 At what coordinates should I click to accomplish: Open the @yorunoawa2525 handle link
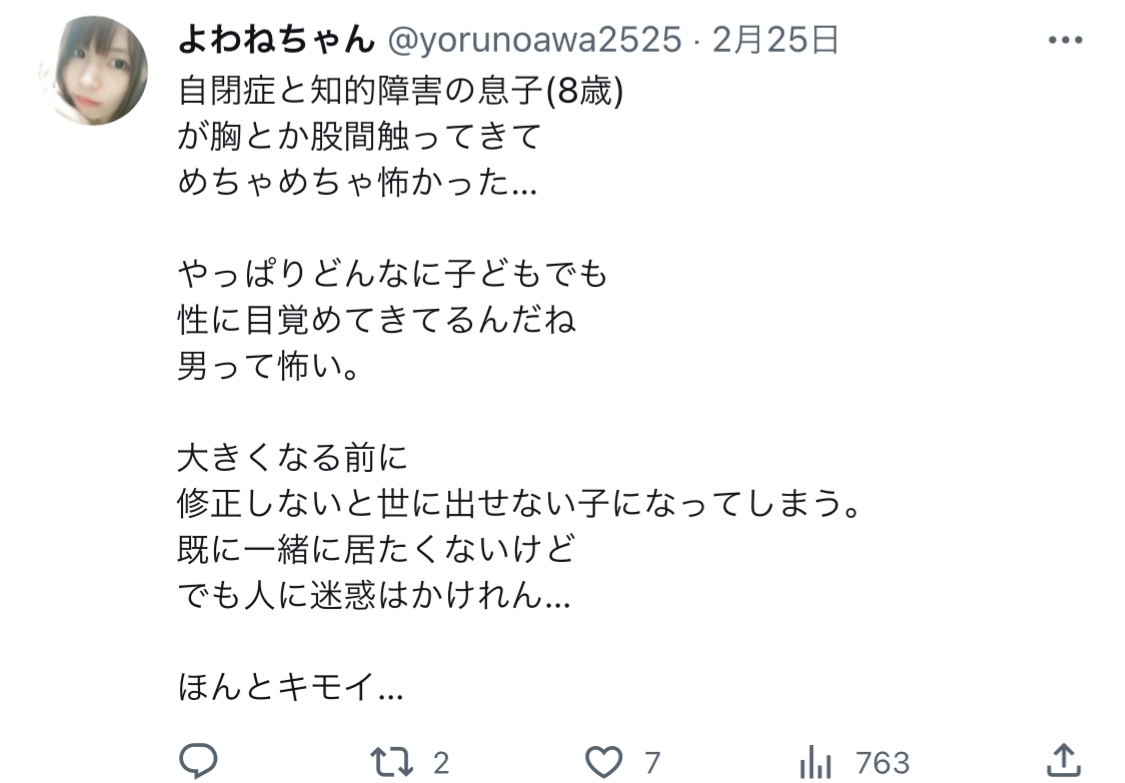tap(535, 39)
